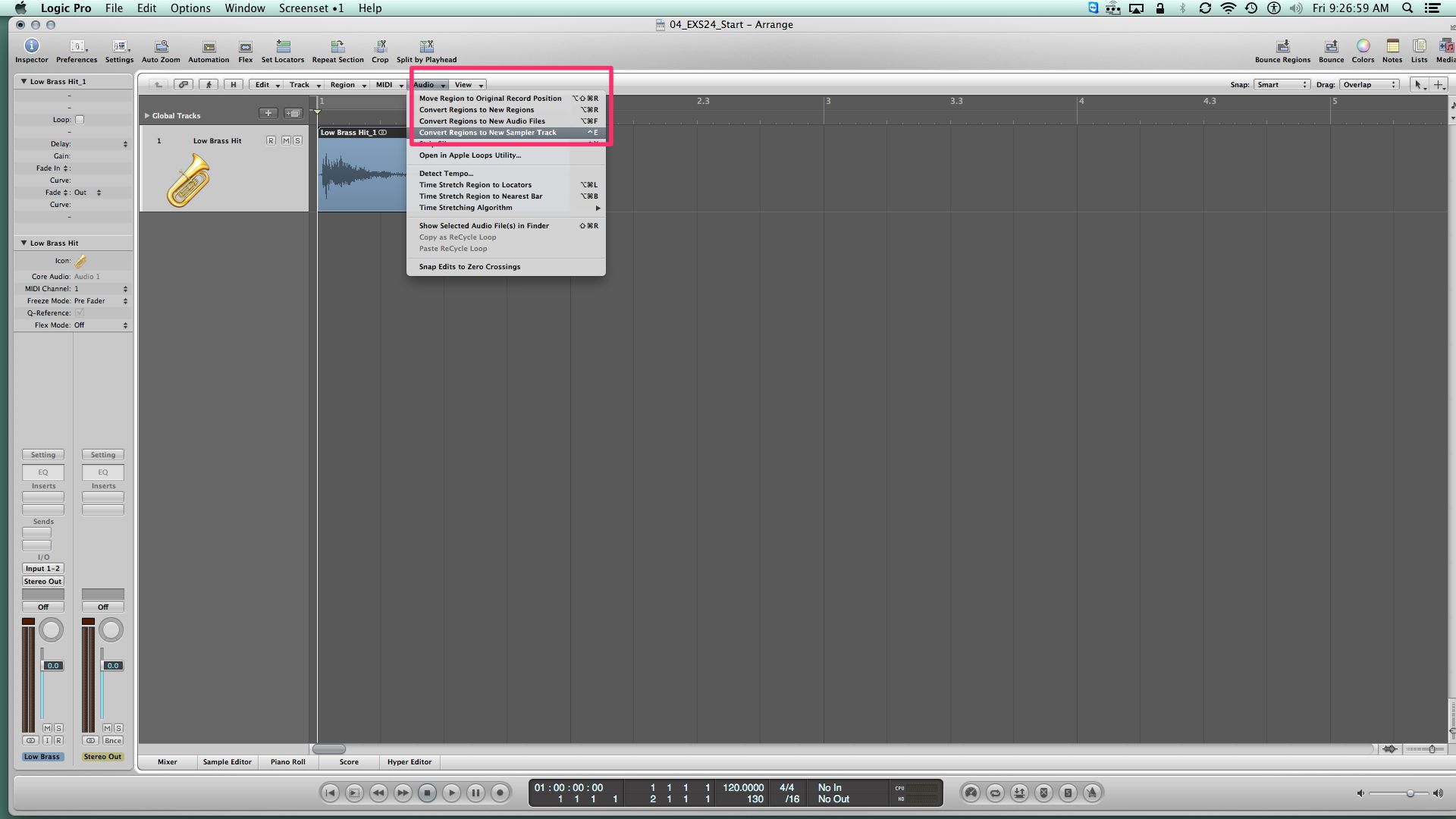Toggle the Q-Reference checkbox
This screenshot has width=1456, height=819.
[80, 312]
